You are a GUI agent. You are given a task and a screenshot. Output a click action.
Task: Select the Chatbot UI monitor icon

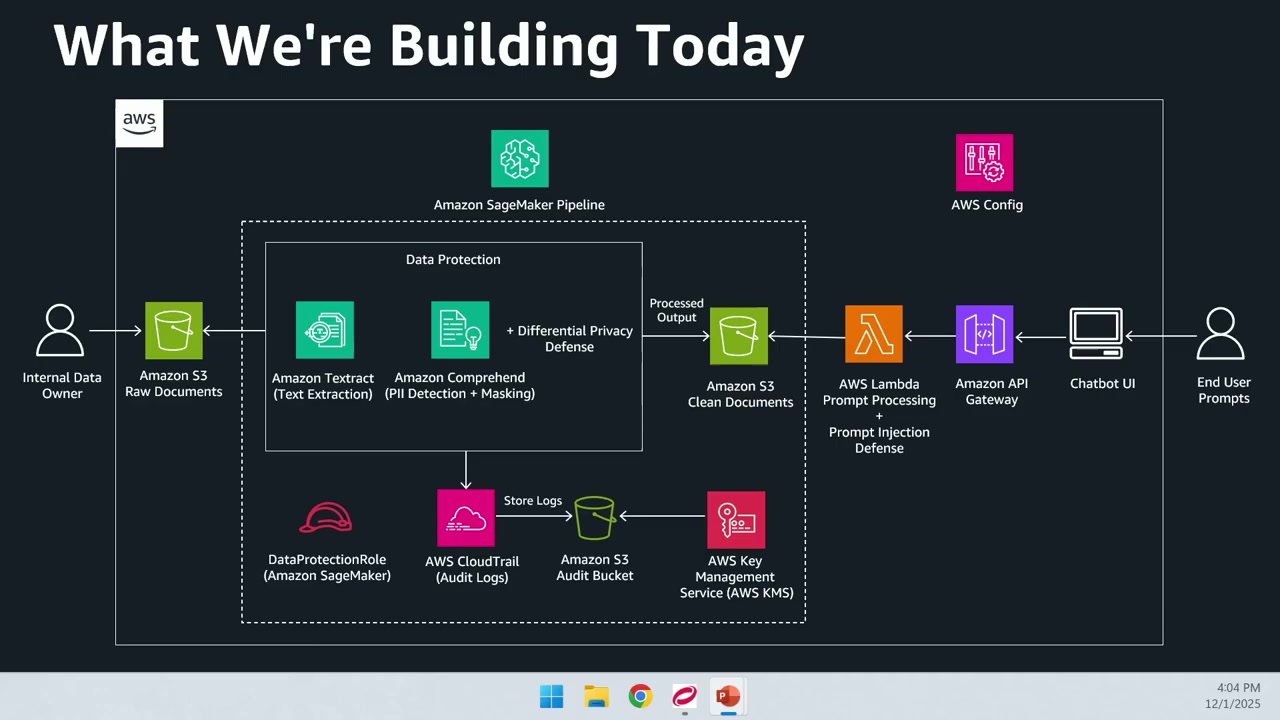(x=1096, y=334)
